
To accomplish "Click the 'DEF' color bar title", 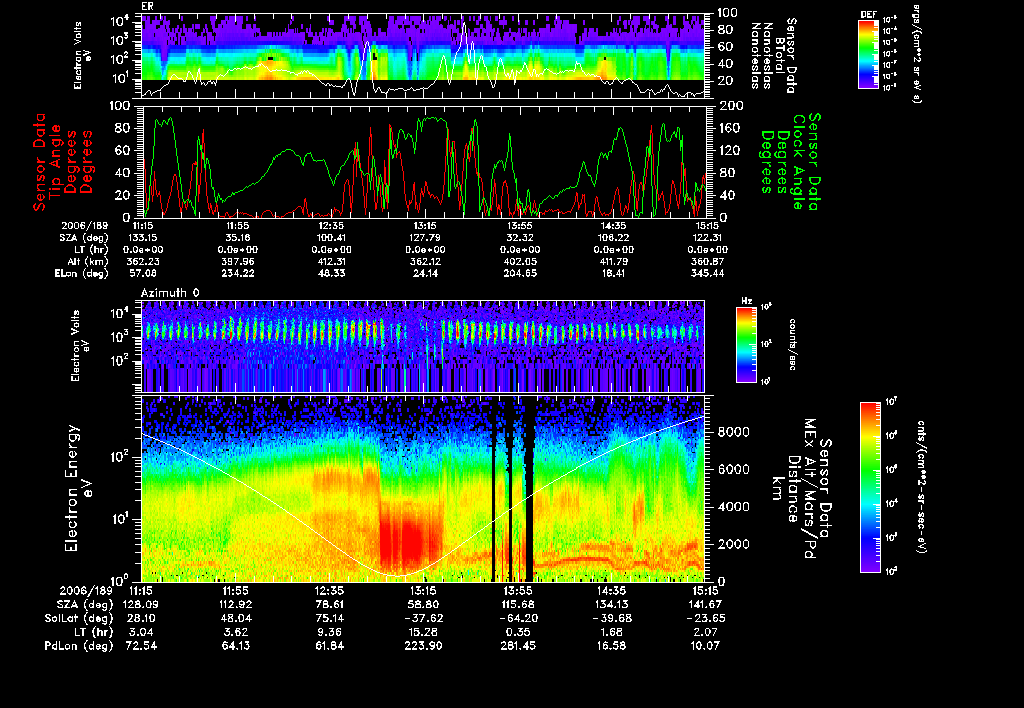I will tap(868, 14).
